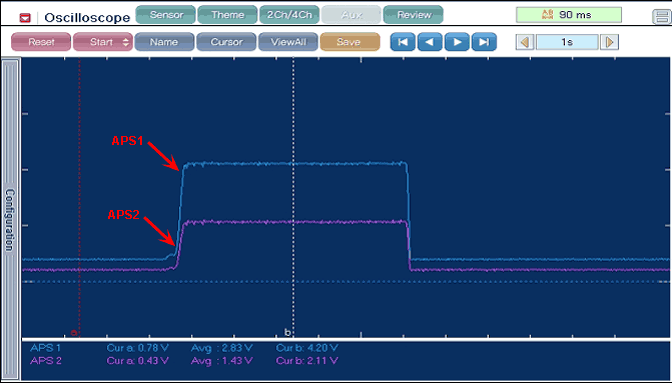
Task: Select cursor b marker on the waveform
Action: coord(288,332)
